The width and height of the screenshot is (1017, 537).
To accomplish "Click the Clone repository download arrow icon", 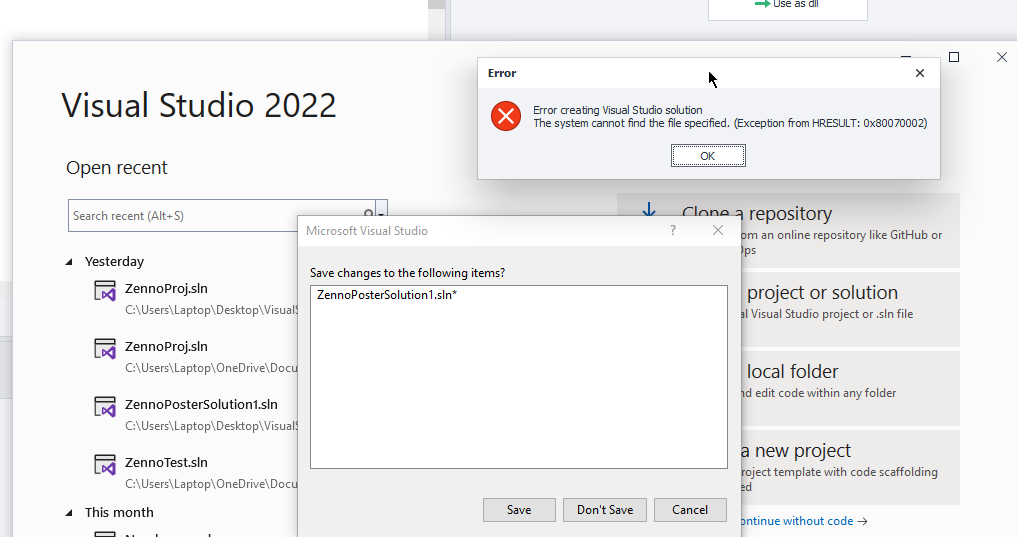I will (649, 211).
